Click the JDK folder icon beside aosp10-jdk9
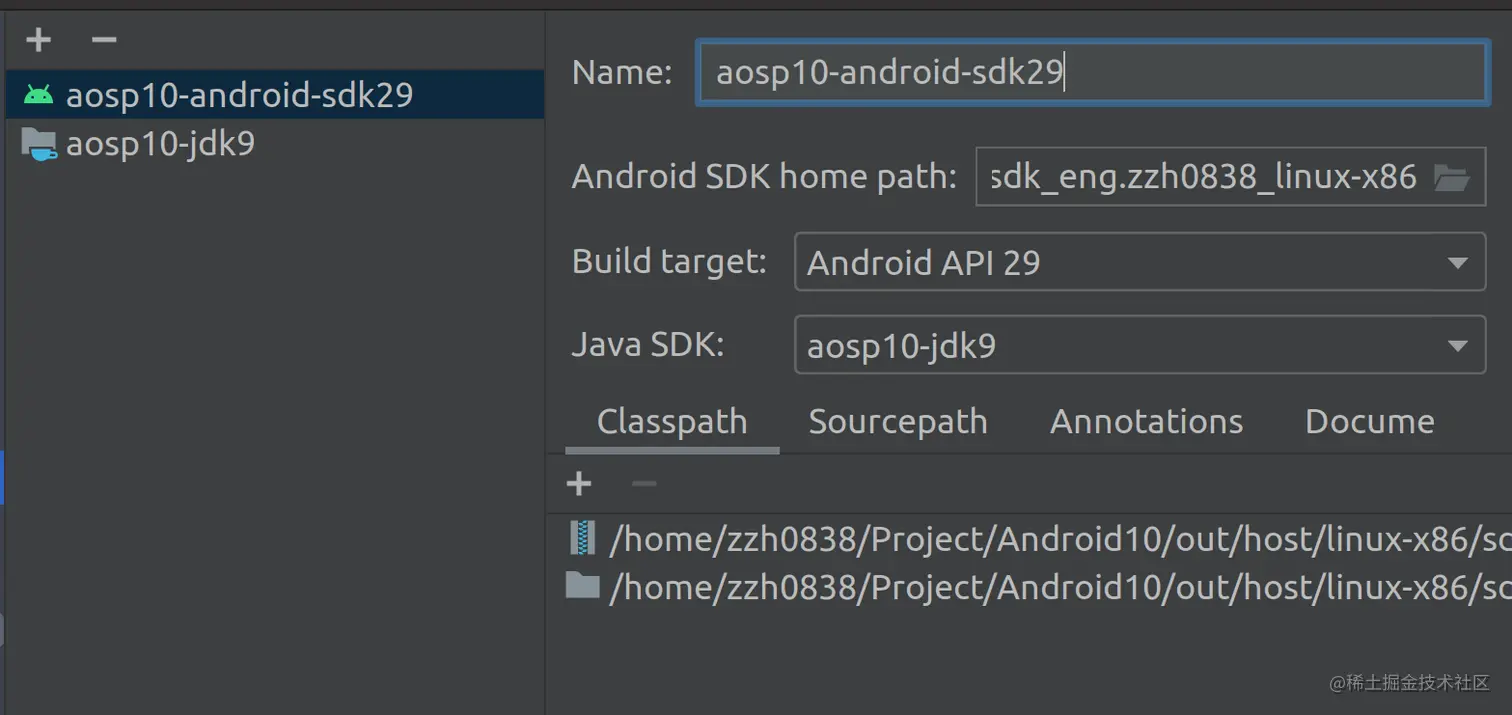This screenshot has width=1512, height=715. pyautogui.click(x=39, y=145)
